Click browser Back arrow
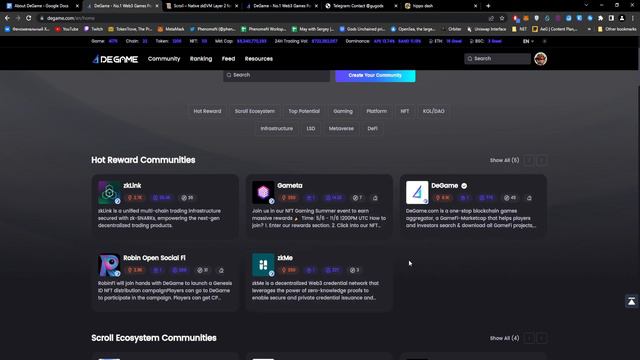This screenshot has width=640, height=360. coord(7,18)
